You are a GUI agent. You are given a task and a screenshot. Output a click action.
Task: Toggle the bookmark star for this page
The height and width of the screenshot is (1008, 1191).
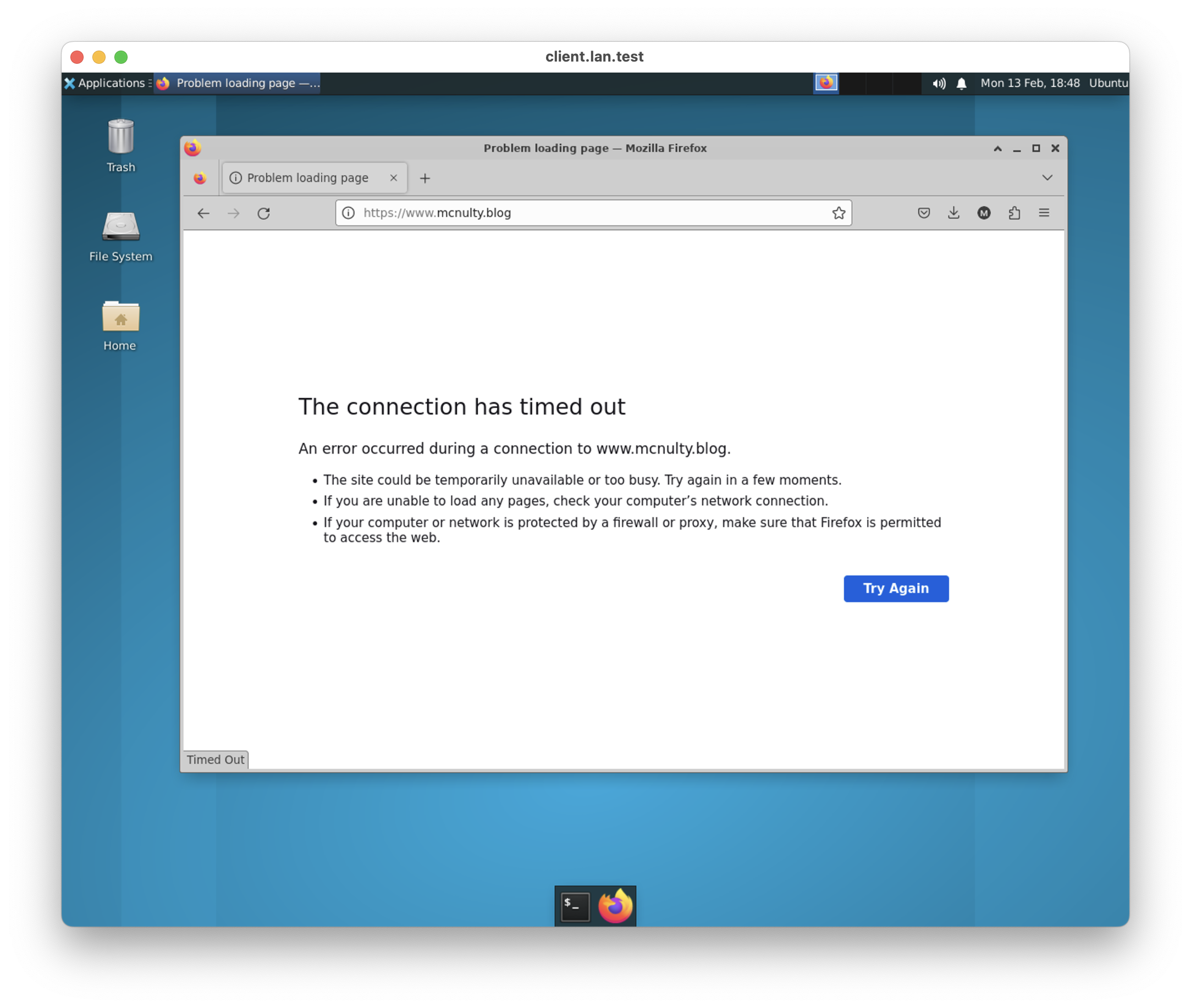click(838, 213)
